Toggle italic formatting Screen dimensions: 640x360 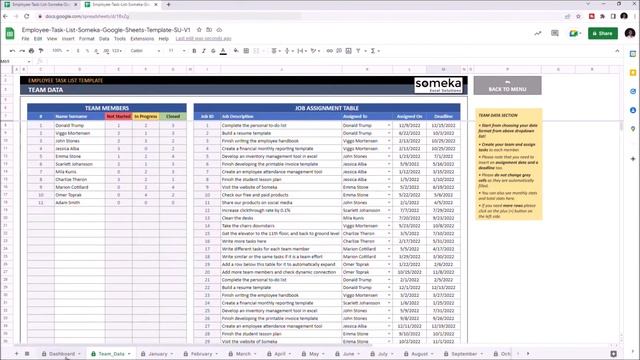(x=204, y=51)
